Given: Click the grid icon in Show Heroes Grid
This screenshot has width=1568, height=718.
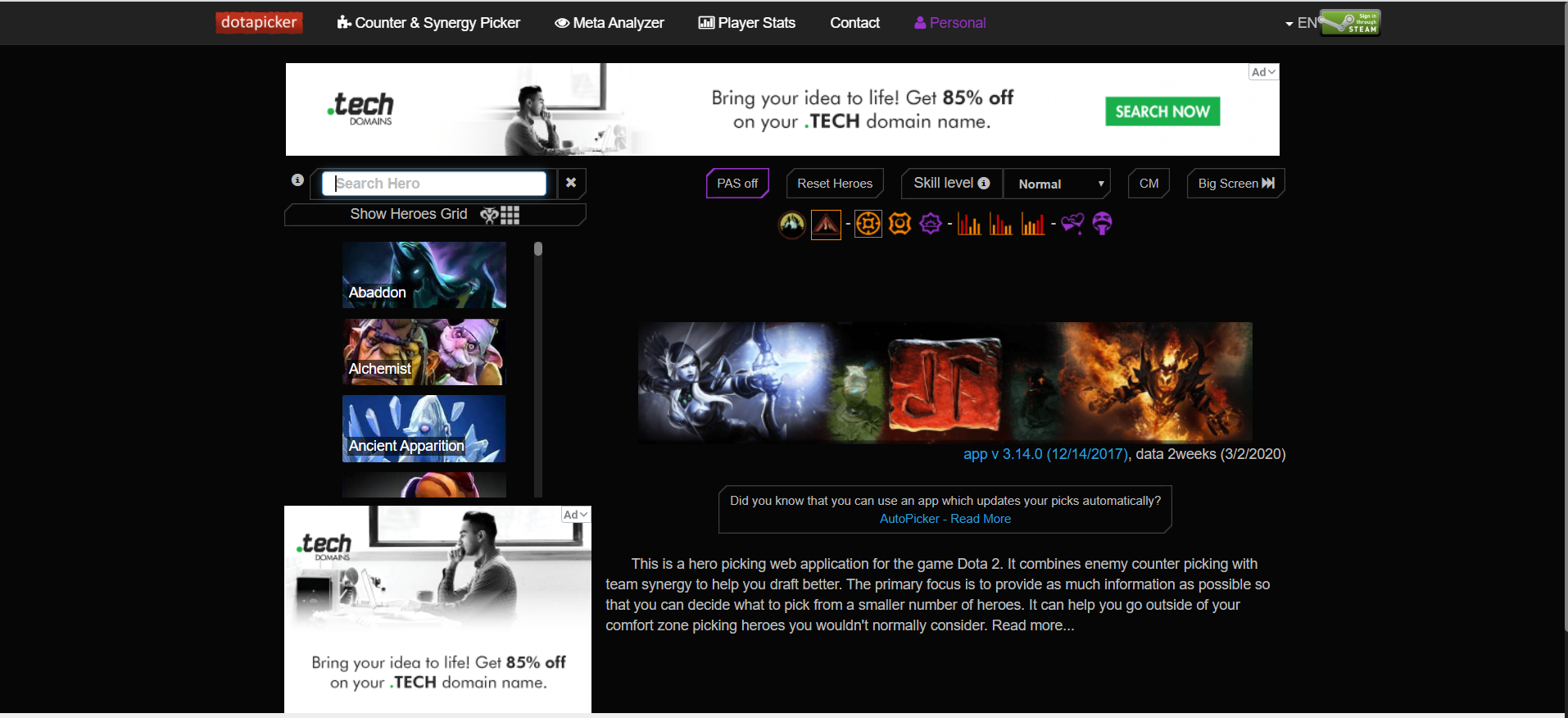Looking at the screenshot, I should point(510,215).
